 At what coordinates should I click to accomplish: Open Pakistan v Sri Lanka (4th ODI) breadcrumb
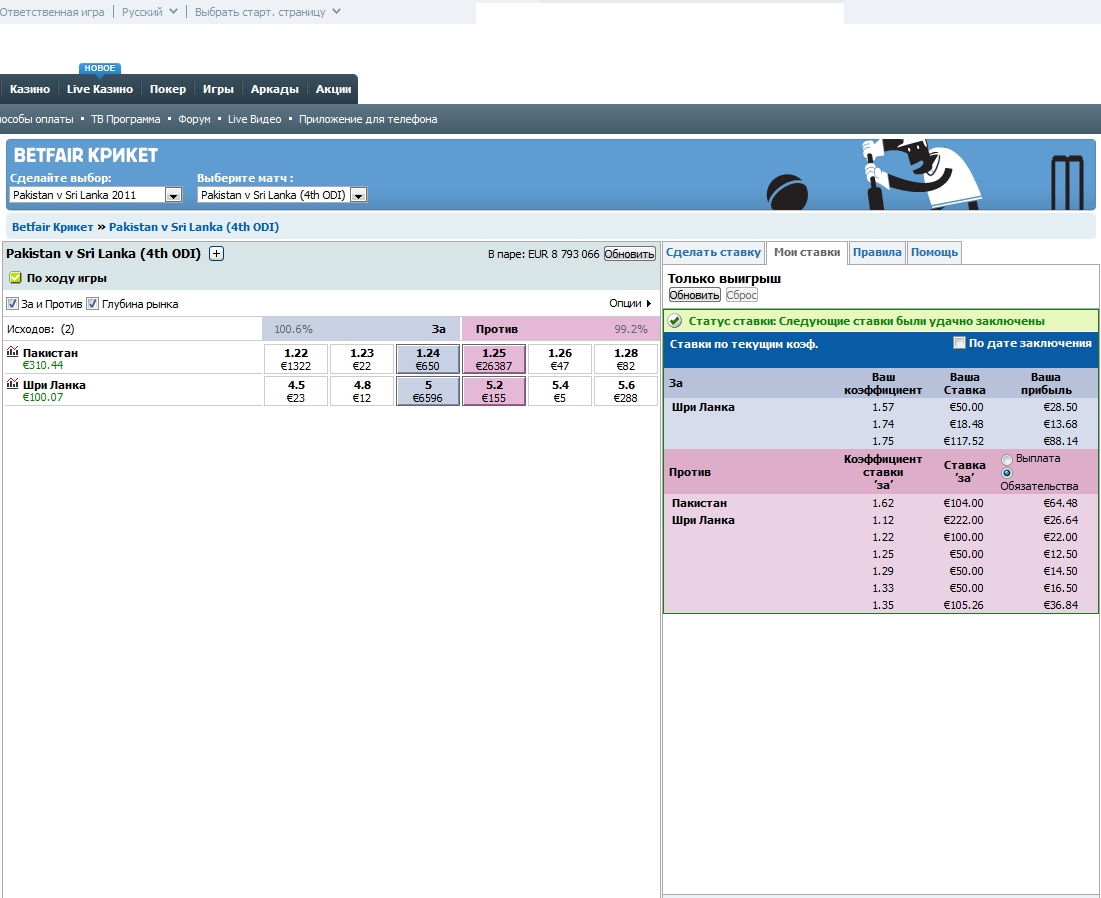pyautogui.click(x=194, y=227)
